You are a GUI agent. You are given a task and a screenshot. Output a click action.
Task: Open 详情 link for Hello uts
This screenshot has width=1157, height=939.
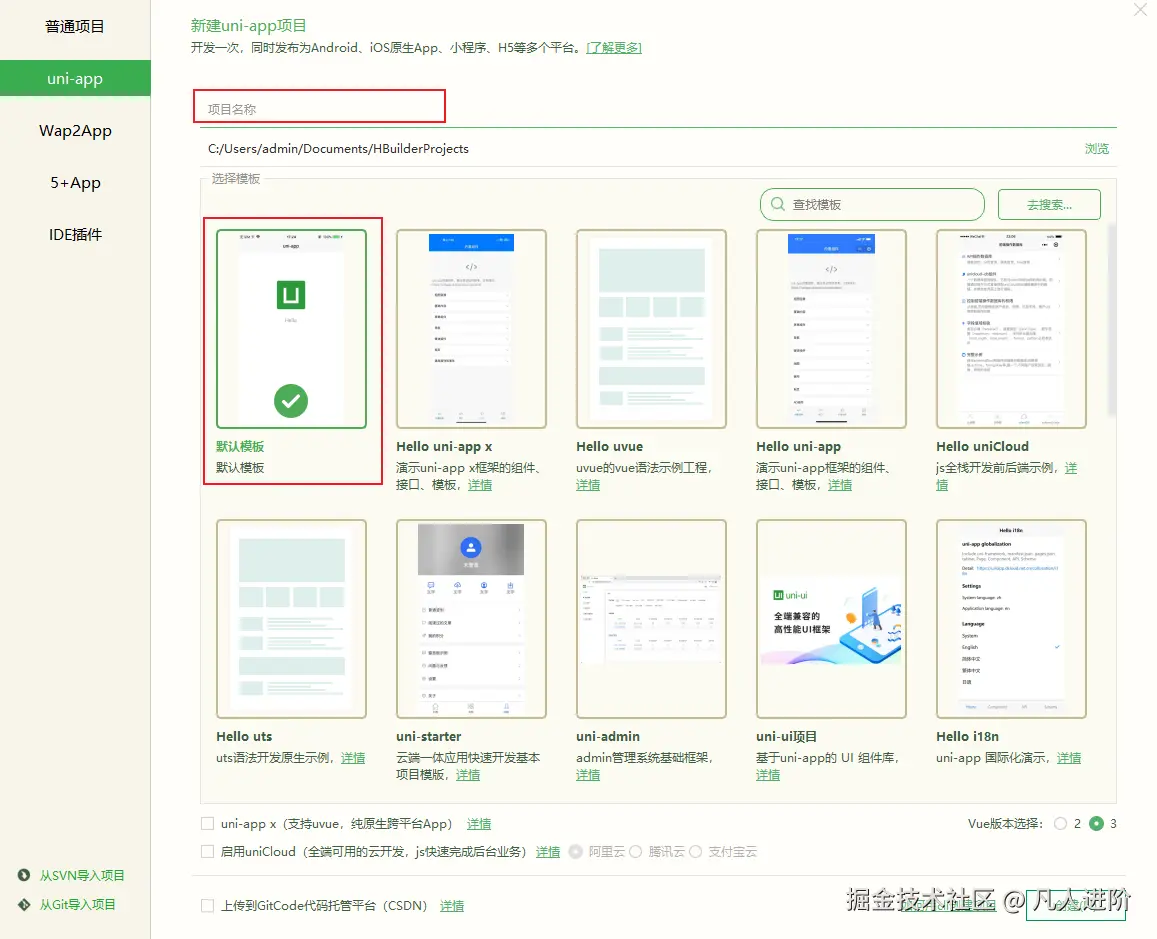pyautogui.click(x=353, y=758)
